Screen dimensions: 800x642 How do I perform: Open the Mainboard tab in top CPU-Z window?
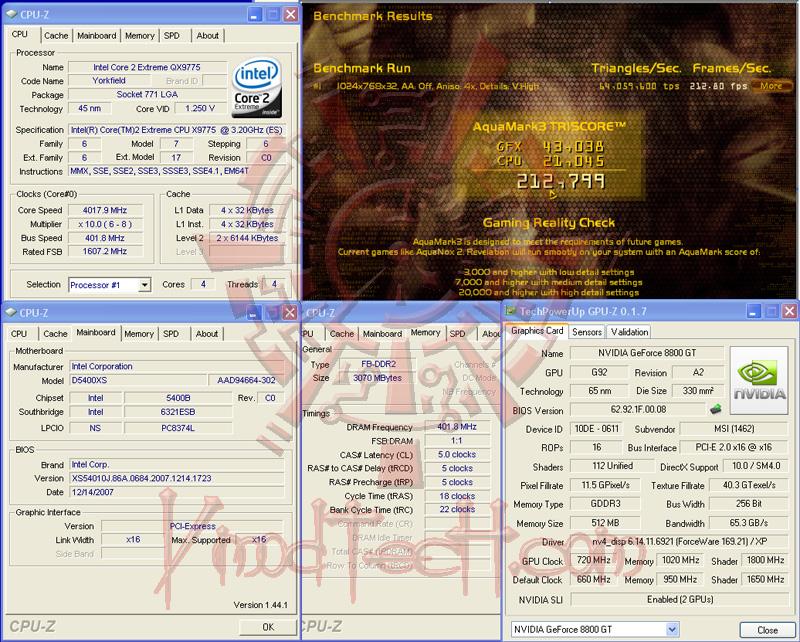(96, 36)
